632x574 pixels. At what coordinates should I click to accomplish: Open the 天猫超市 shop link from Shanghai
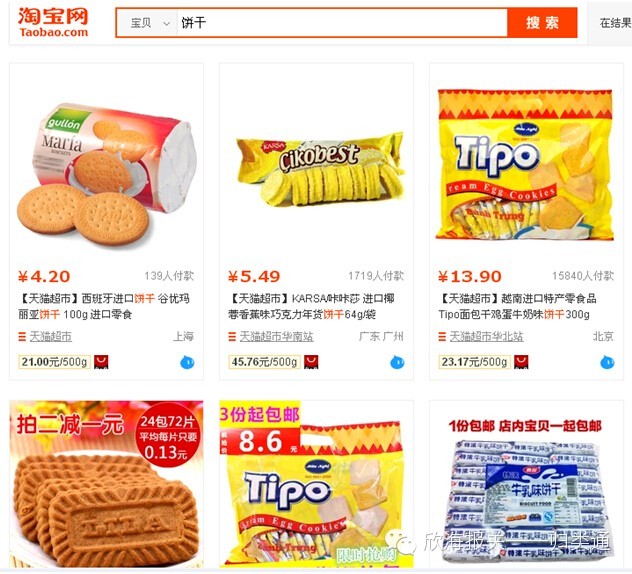tap(50, 336)
